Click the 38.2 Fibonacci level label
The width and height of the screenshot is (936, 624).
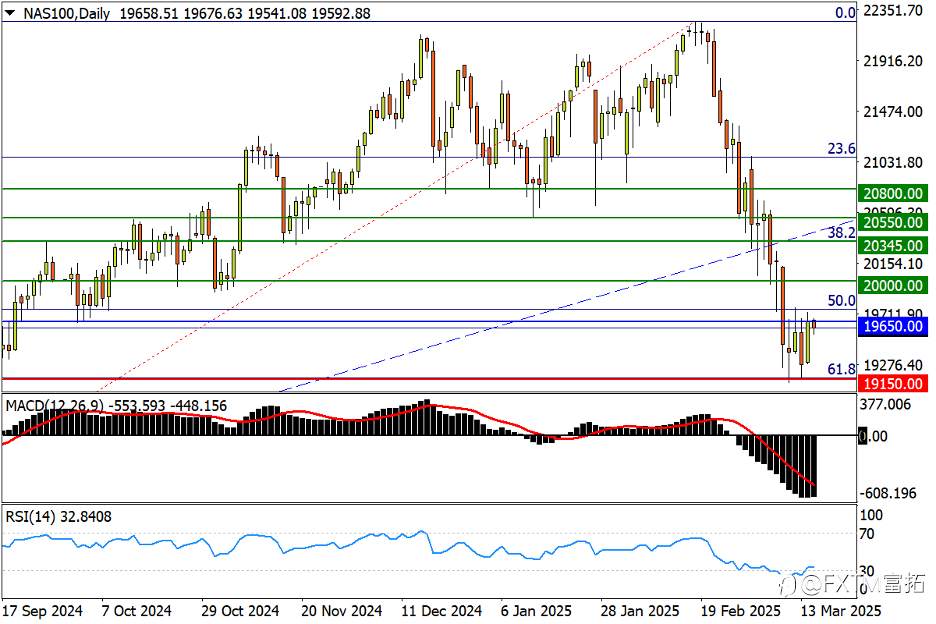[841, 233]
